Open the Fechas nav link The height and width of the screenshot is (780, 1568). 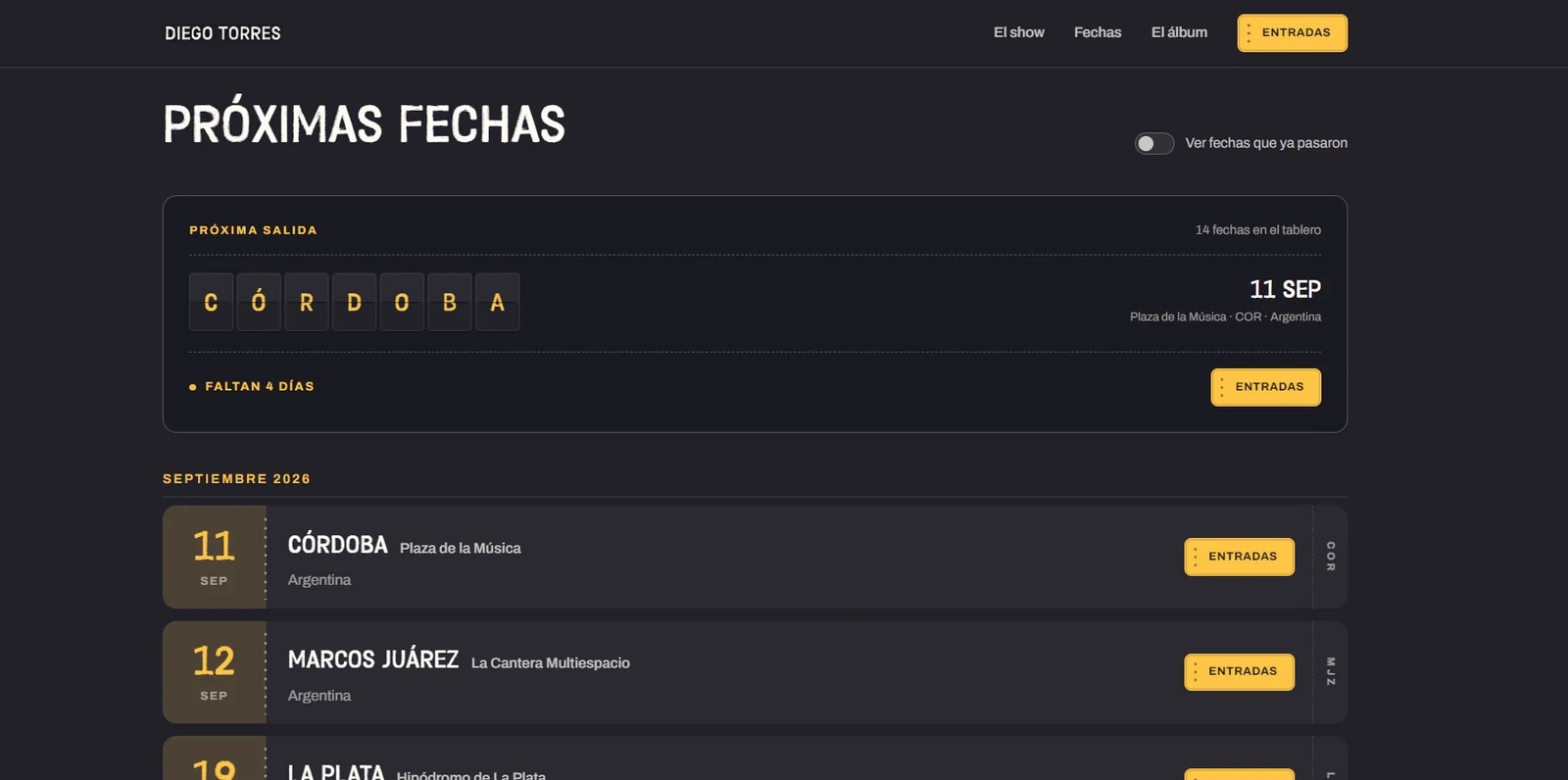pyautogui.click(x=1098, y=32)
